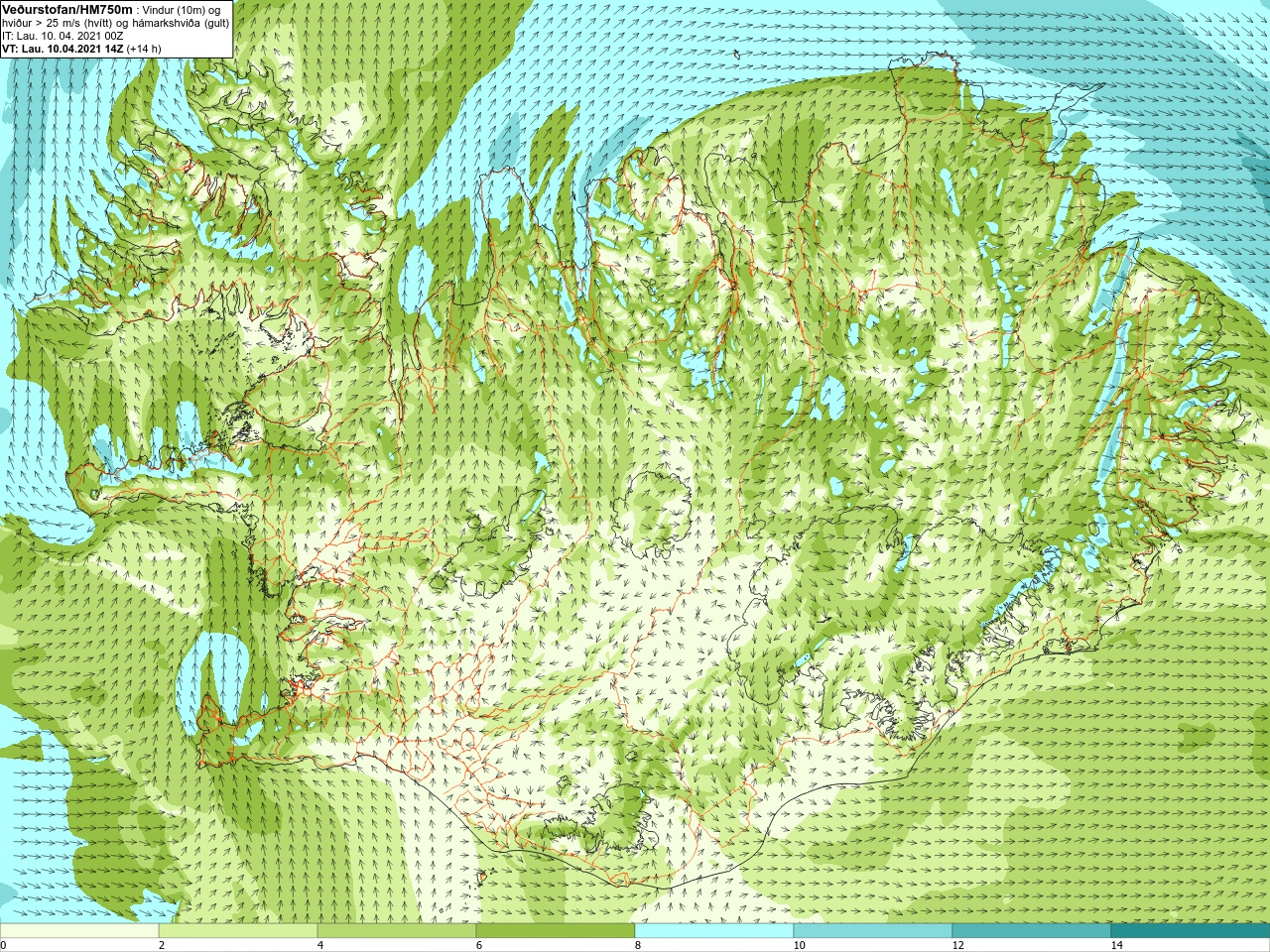
Task: Click the light green 2–4 m/s legend swatch
Action: tap(238, 931)
